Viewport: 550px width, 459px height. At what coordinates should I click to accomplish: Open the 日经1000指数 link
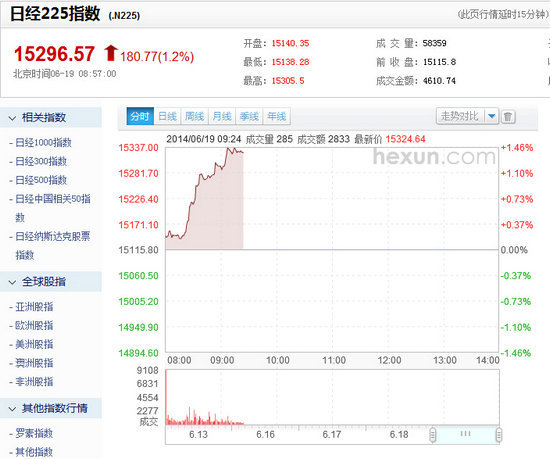point(43,143)
